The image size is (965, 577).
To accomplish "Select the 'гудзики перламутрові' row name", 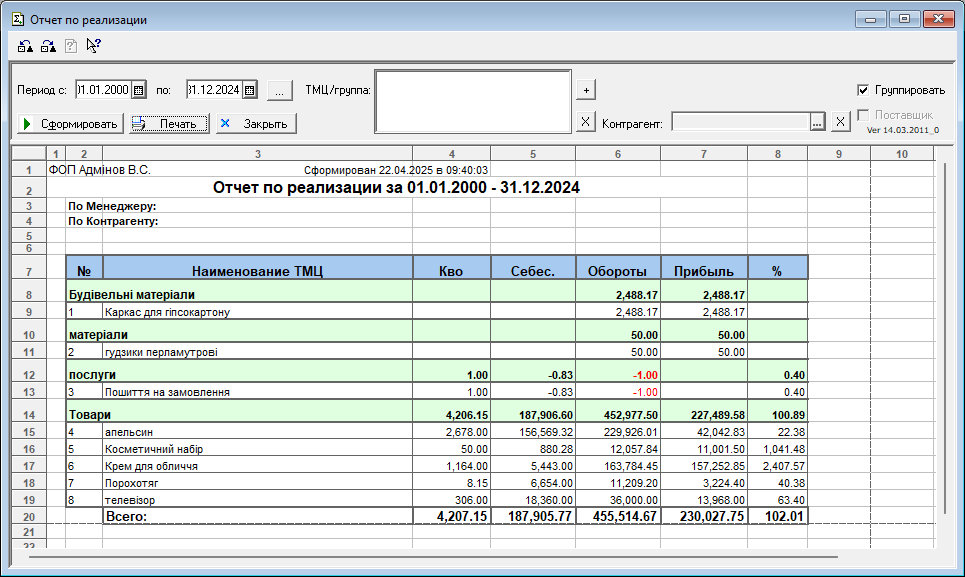I will 161,352.
